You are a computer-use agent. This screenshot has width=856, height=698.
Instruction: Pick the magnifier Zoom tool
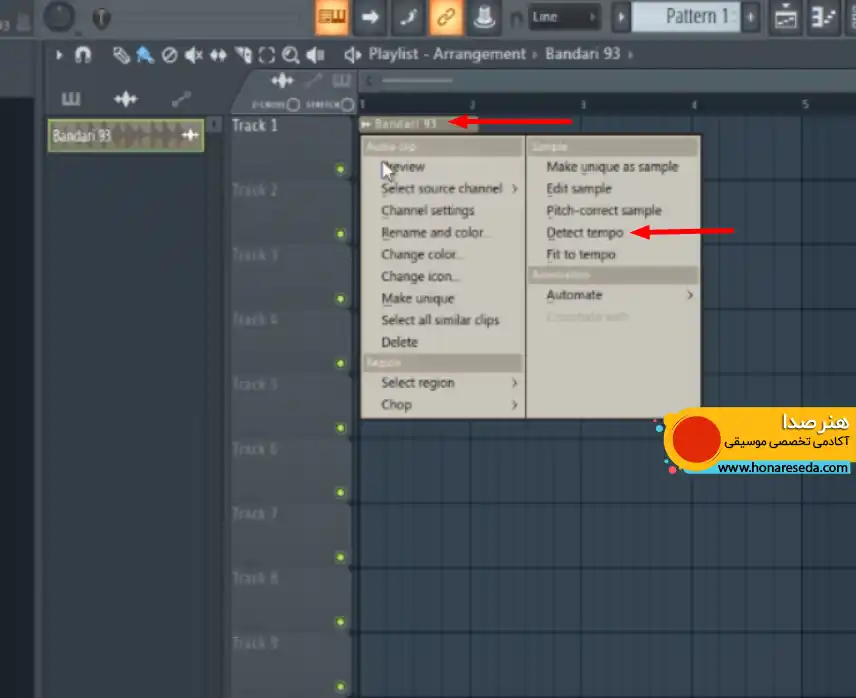290,55
